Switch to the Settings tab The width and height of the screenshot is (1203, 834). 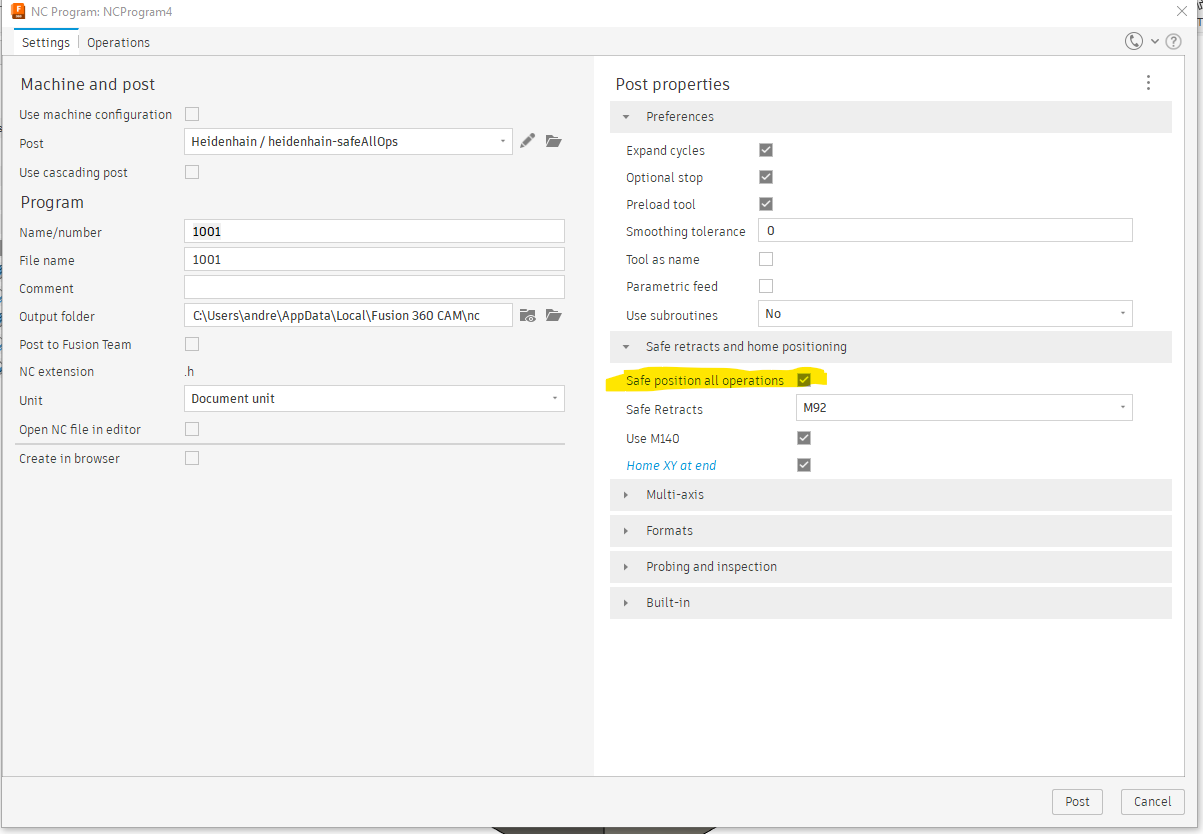[46, 43]
